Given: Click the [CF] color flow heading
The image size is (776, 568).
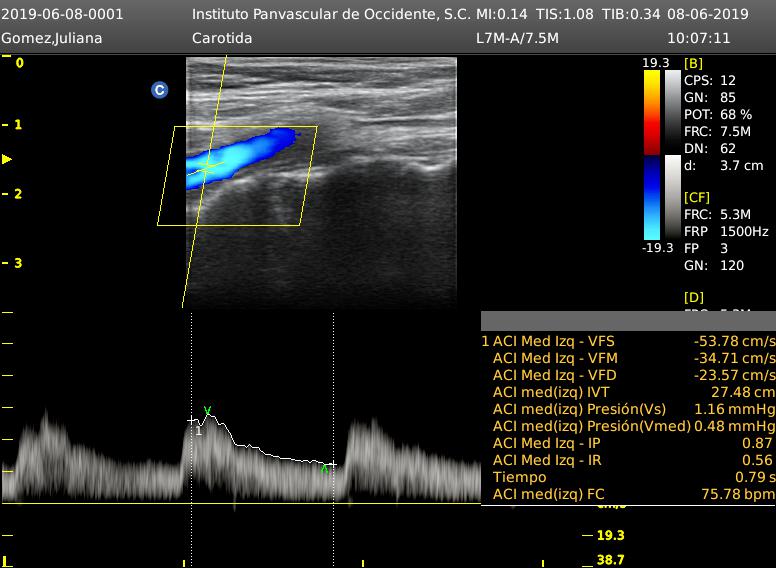Looking at the screenshot, I should 697,197.
